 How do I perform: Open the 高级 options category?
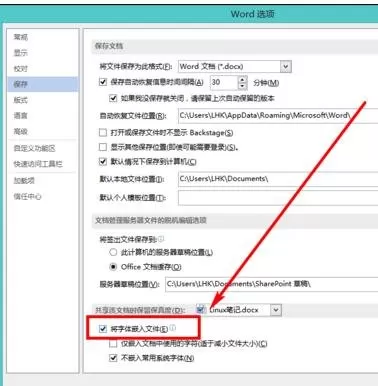coord(21,132)
